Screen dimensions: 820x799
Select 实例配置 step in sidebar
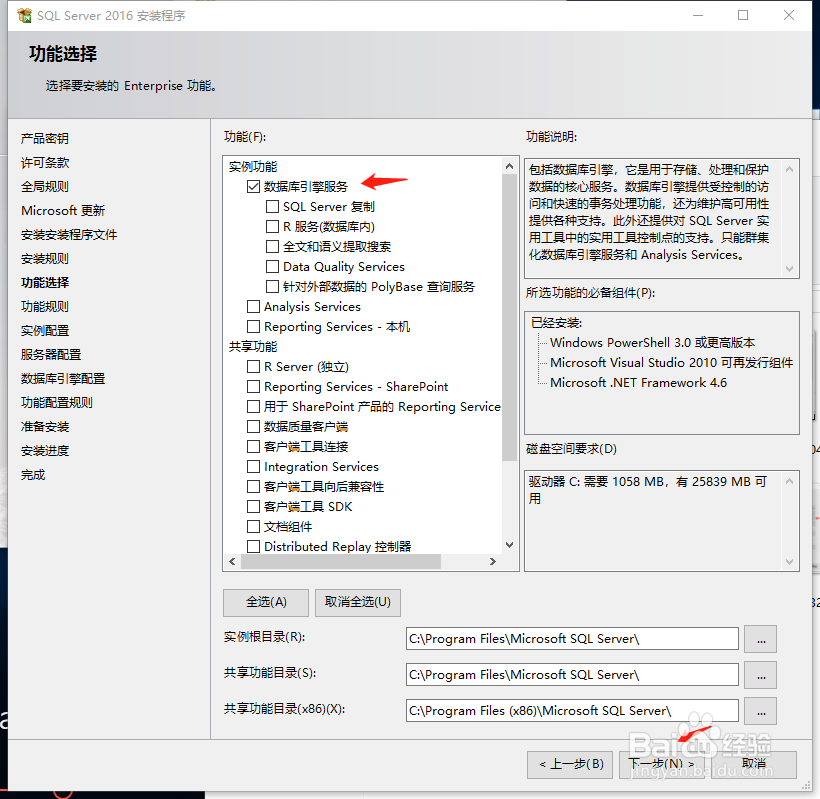(x=45, y=331)
